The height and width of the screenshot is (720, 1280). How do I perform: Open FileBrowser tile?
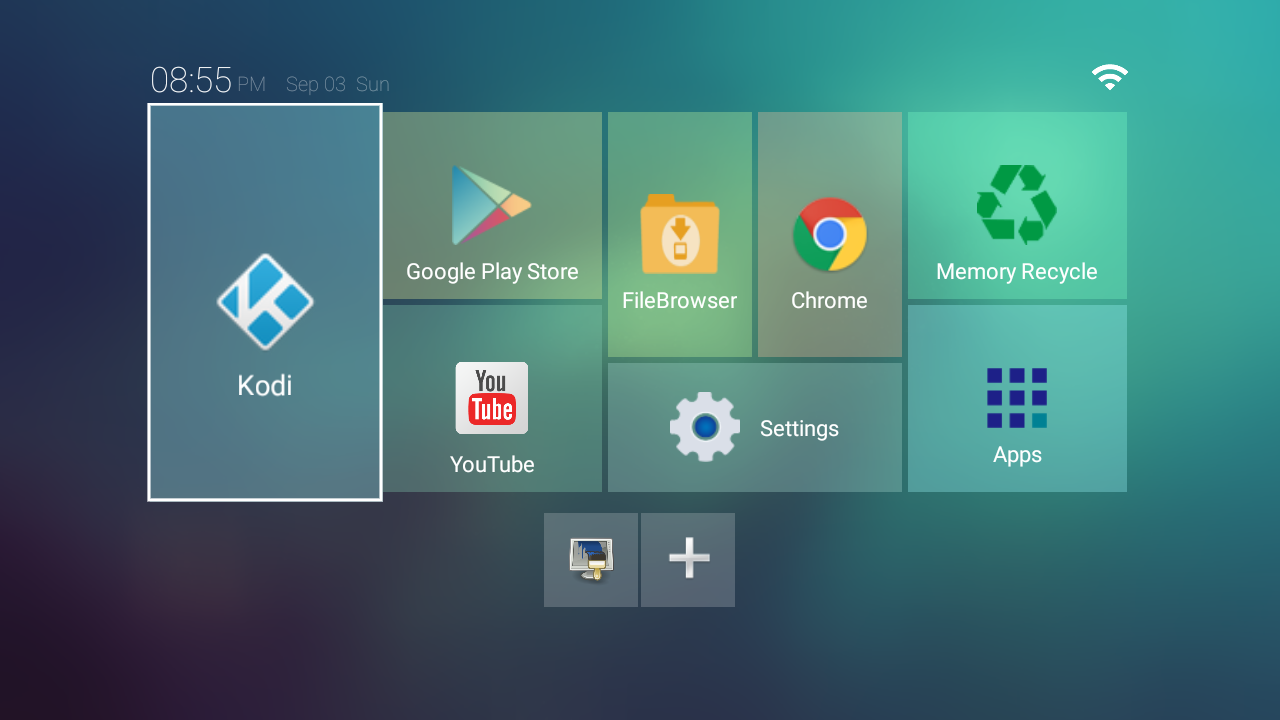pos(680,234)
